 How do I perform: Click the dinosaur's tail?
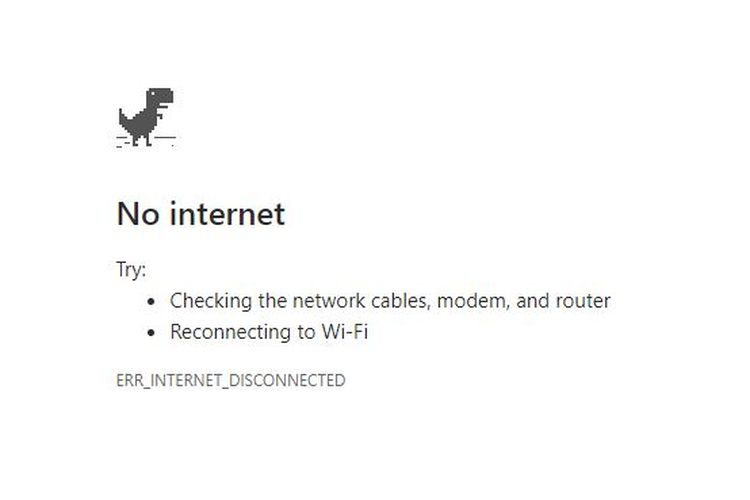click(x=124, y=118)
